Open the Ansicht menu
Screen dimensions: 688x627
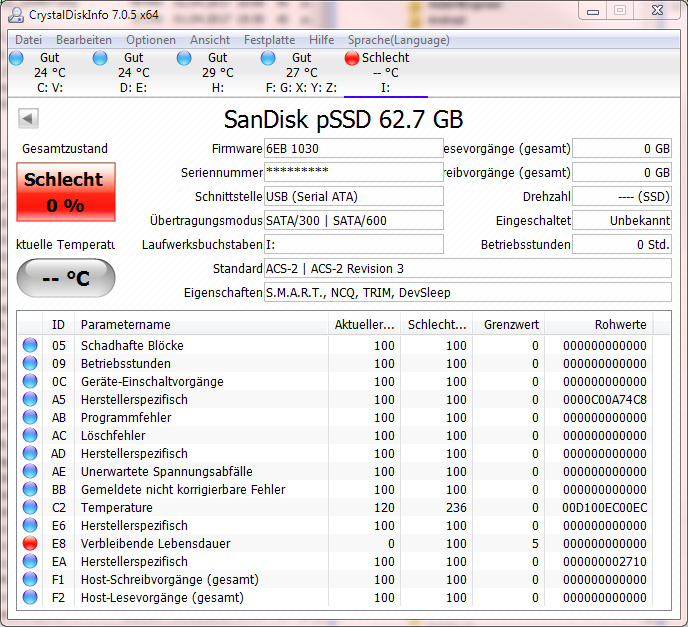coord(210,40)
